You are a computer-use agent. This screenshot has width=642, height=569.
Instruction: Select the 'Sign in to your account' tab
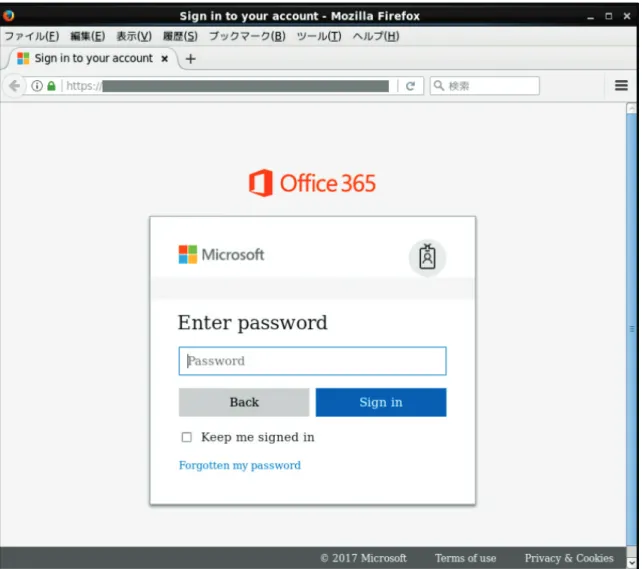tap(93, 59)
